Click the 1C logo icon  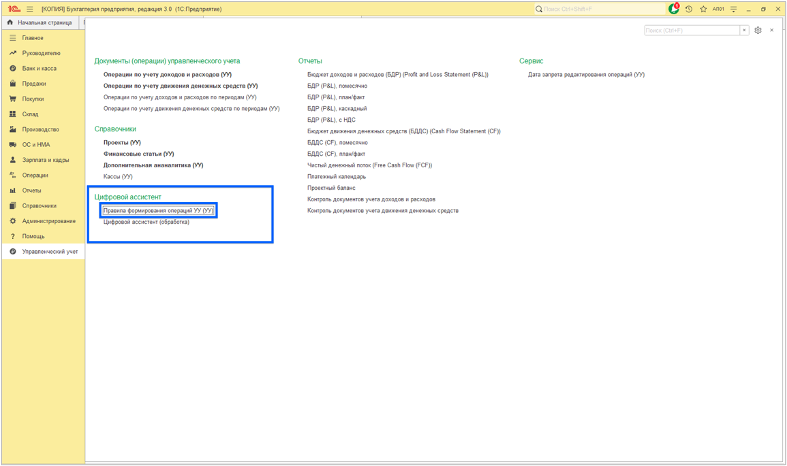(14, 9)
